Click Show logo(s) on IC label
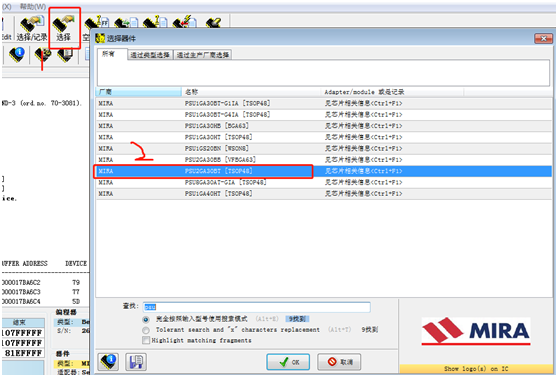 [x=476, y=369]
